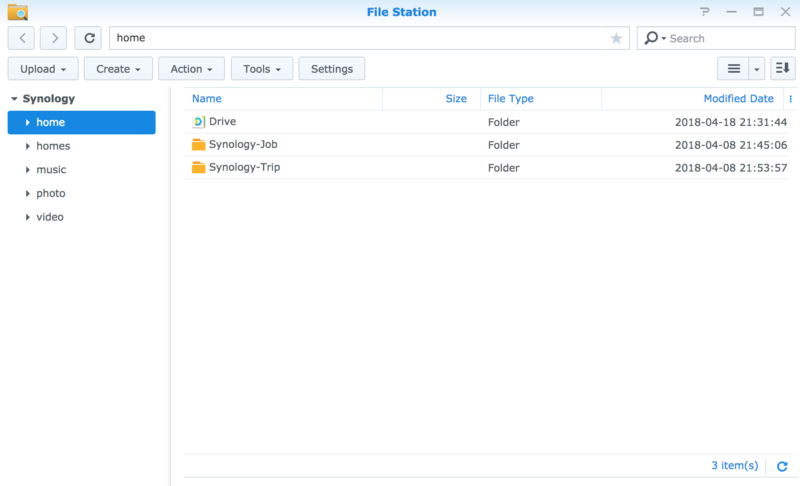Reload folder using toolbar refresh button
Screen dimensions: 800x486
pyautogui.click(x=88, y=38)
